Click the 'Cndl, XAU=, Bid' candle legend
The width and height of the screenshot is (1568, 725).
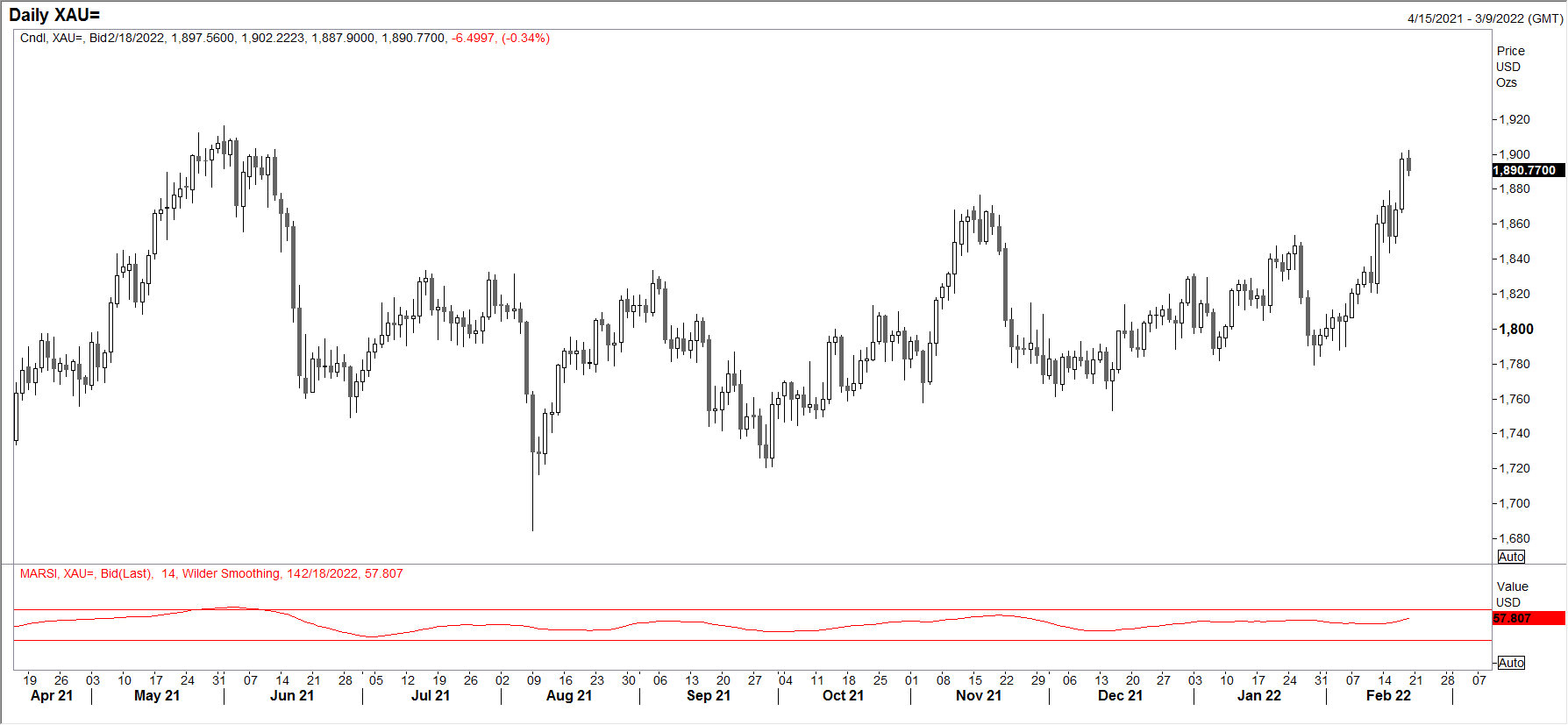[65, 38]
